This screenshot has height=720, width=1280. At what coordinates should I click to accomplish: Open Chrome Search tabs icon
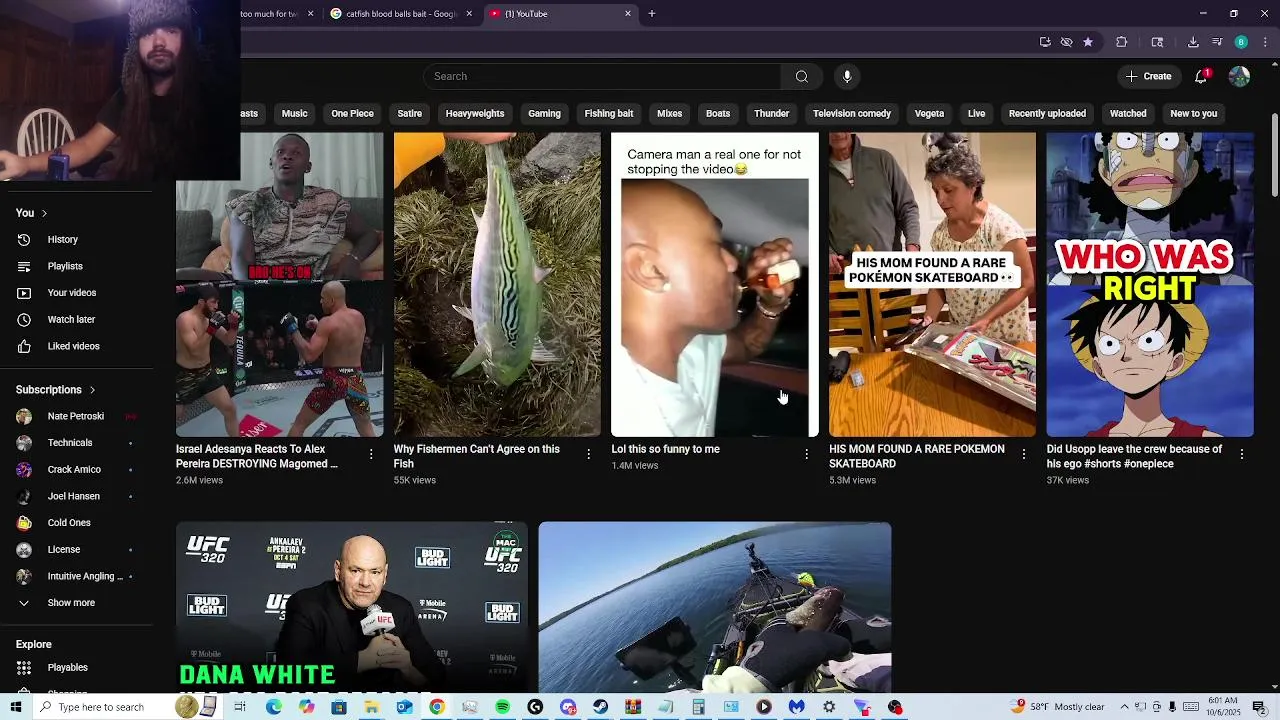(1157, 42)
